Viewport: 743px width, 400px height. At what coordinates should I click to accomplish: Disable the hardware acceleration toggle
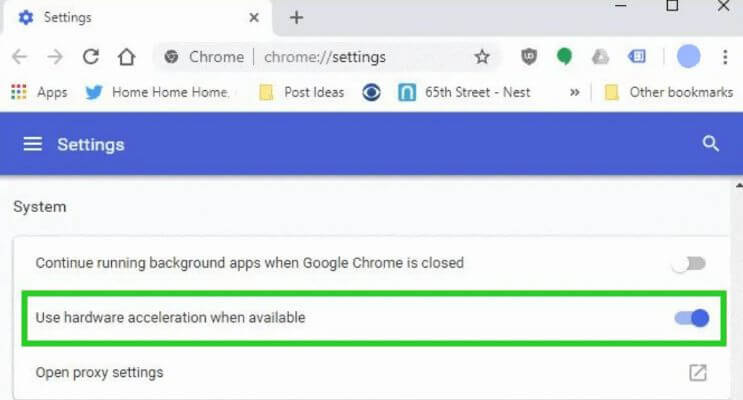click(x=691, y=318)
